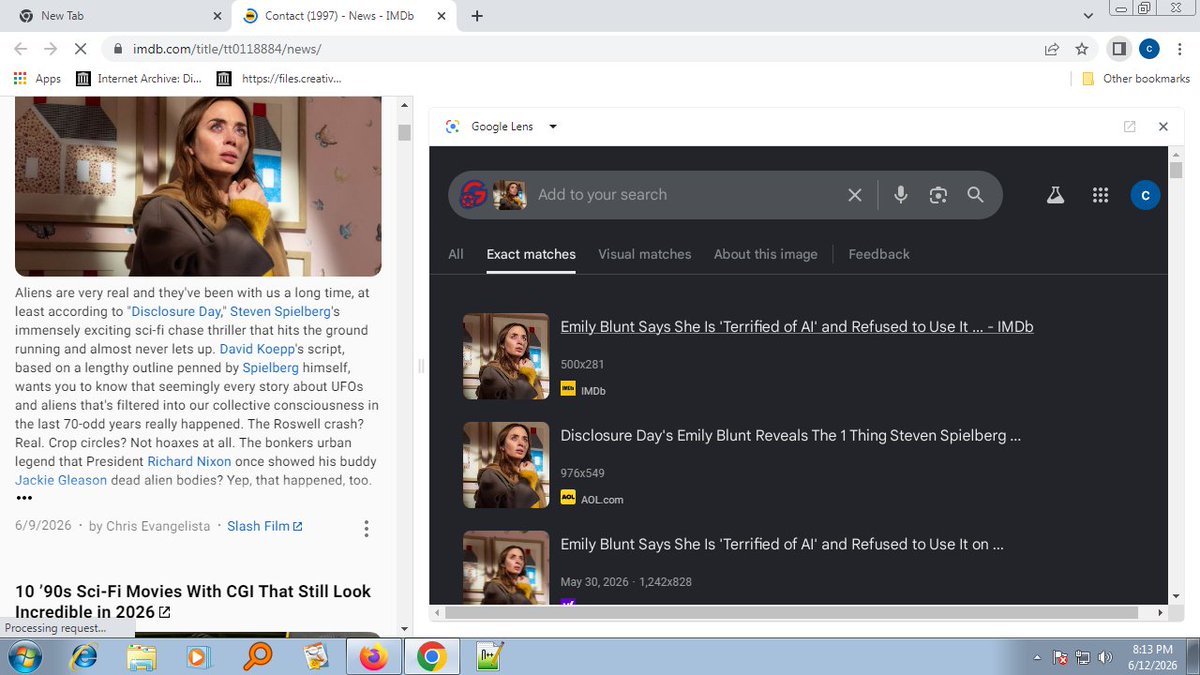Image resolution: width=1200 pixels, height=675 pixels.
Task: Click the Lens panel vertical scrollbar thumb
Action: click(1176, 170)
